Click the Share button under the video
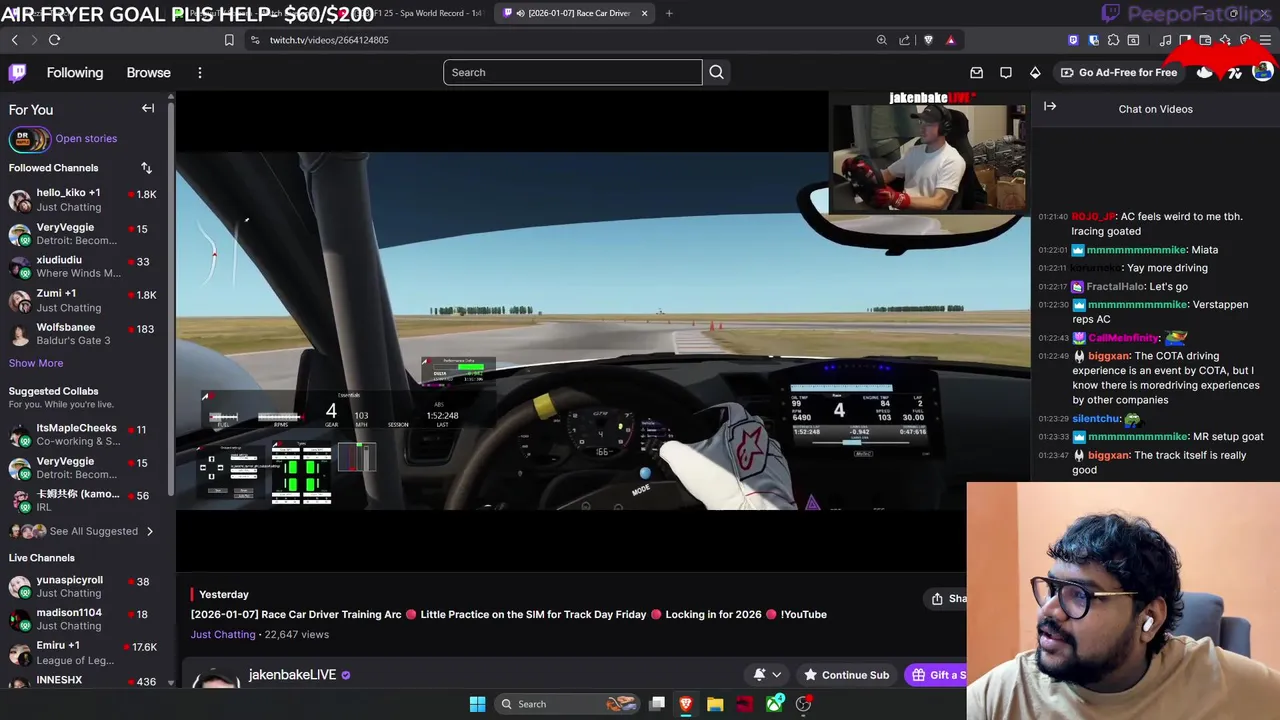 (x=946, y=599)
